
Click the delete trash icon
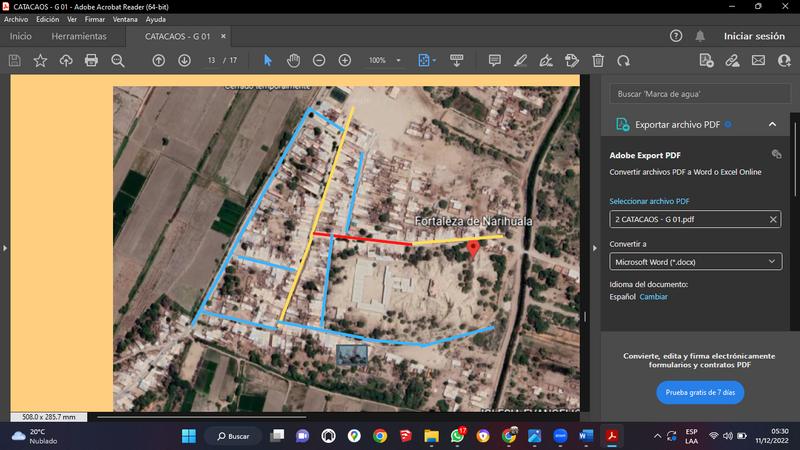(x=598, y=61)
